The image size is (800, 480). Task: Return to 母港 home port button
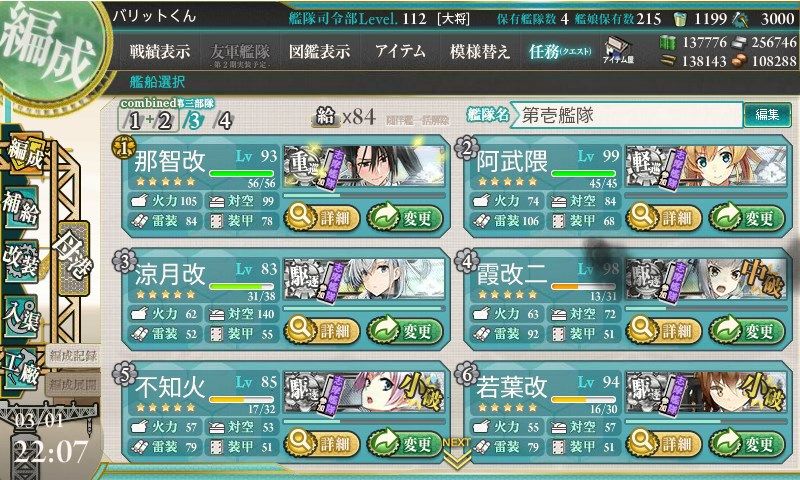74,258
